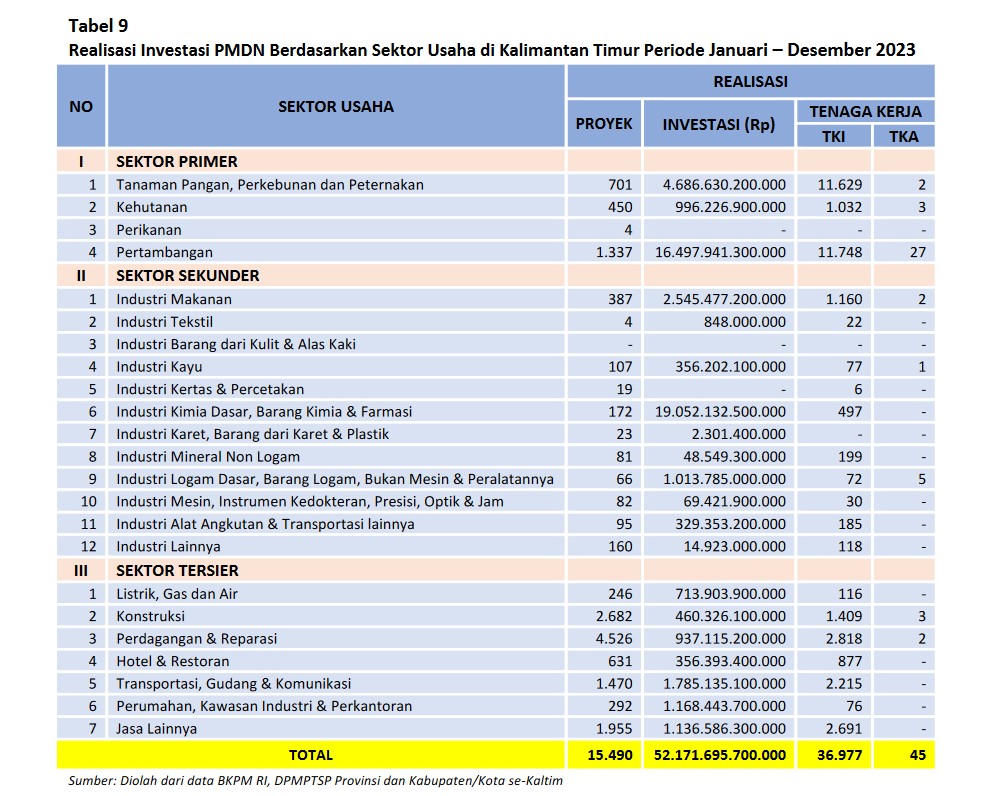Image resolution: width=992 pixels, height=796 pixels.
Task: Select the 'Jasa Lainnya' row label
Action: (x=156, y=728)
